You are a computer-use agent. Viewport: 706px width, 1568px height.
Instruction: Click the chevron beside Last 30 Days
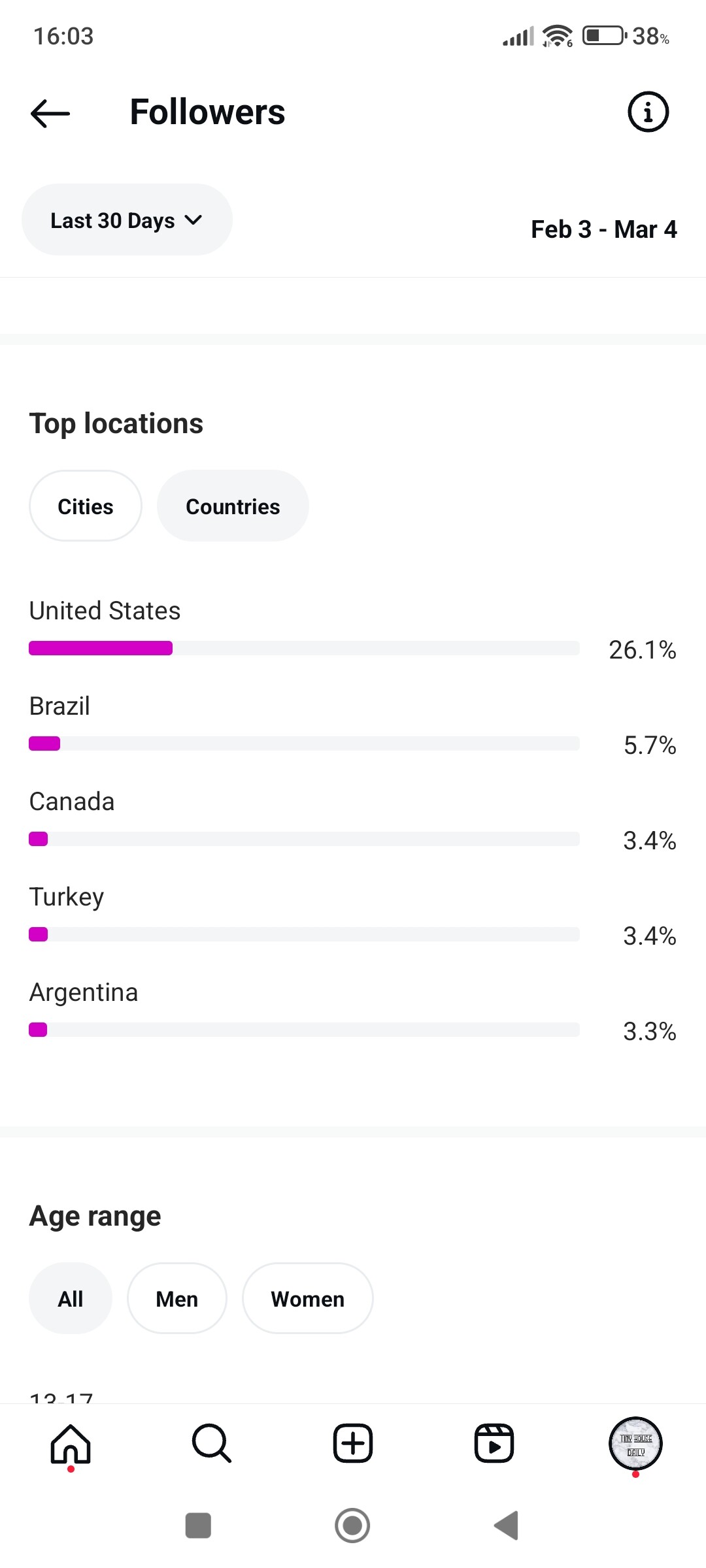193,220
